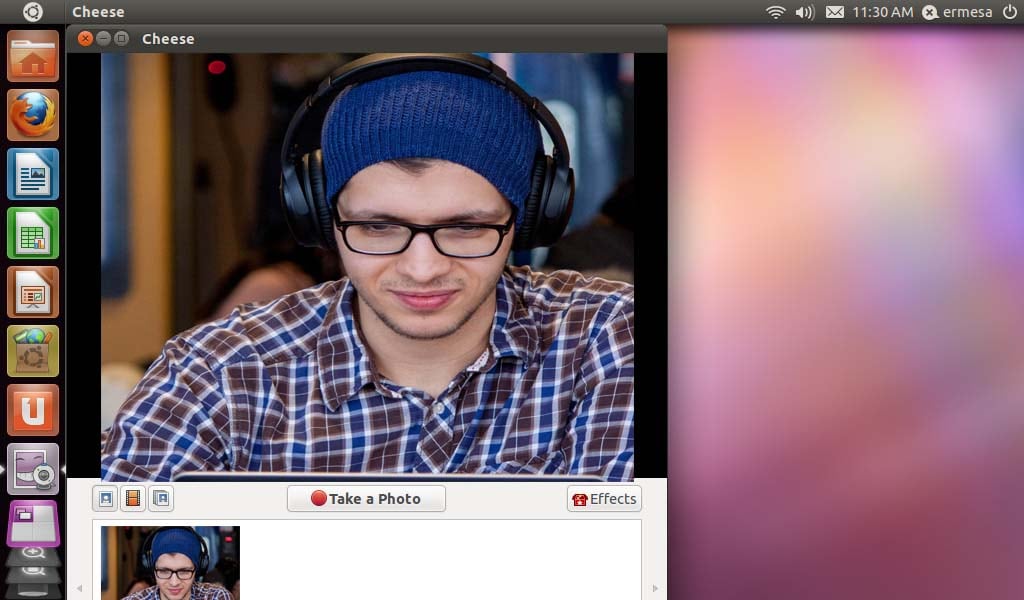Viewport: 1024px width, 600px height.
Task: Open the Ubuntu One launcher icon
Action: [33, 410]
